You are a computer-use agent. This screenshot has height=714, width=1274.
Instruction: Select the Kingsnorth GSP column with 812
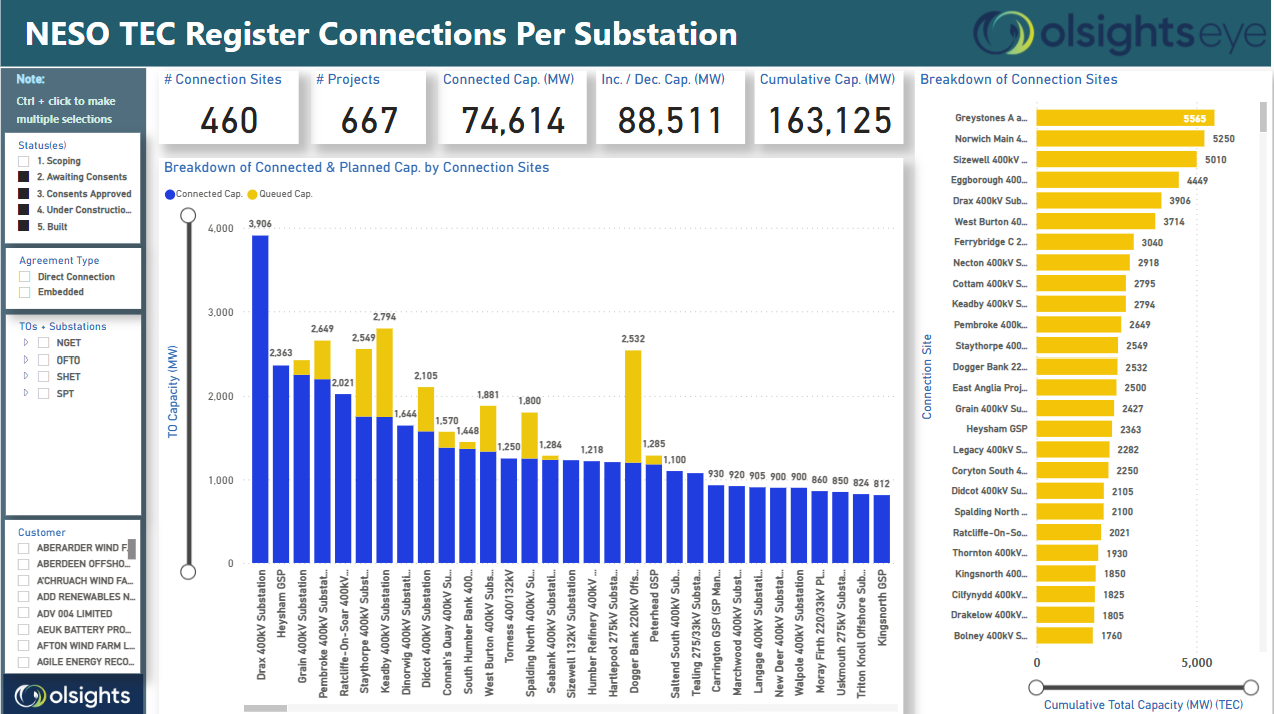pos(882,529)
